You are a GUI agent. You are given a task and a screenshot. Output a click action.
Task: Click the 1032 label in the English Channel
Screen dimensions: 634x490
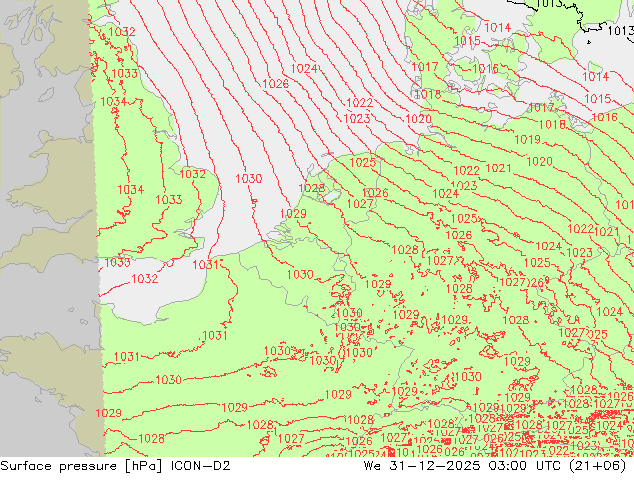[x=145, y=279]
